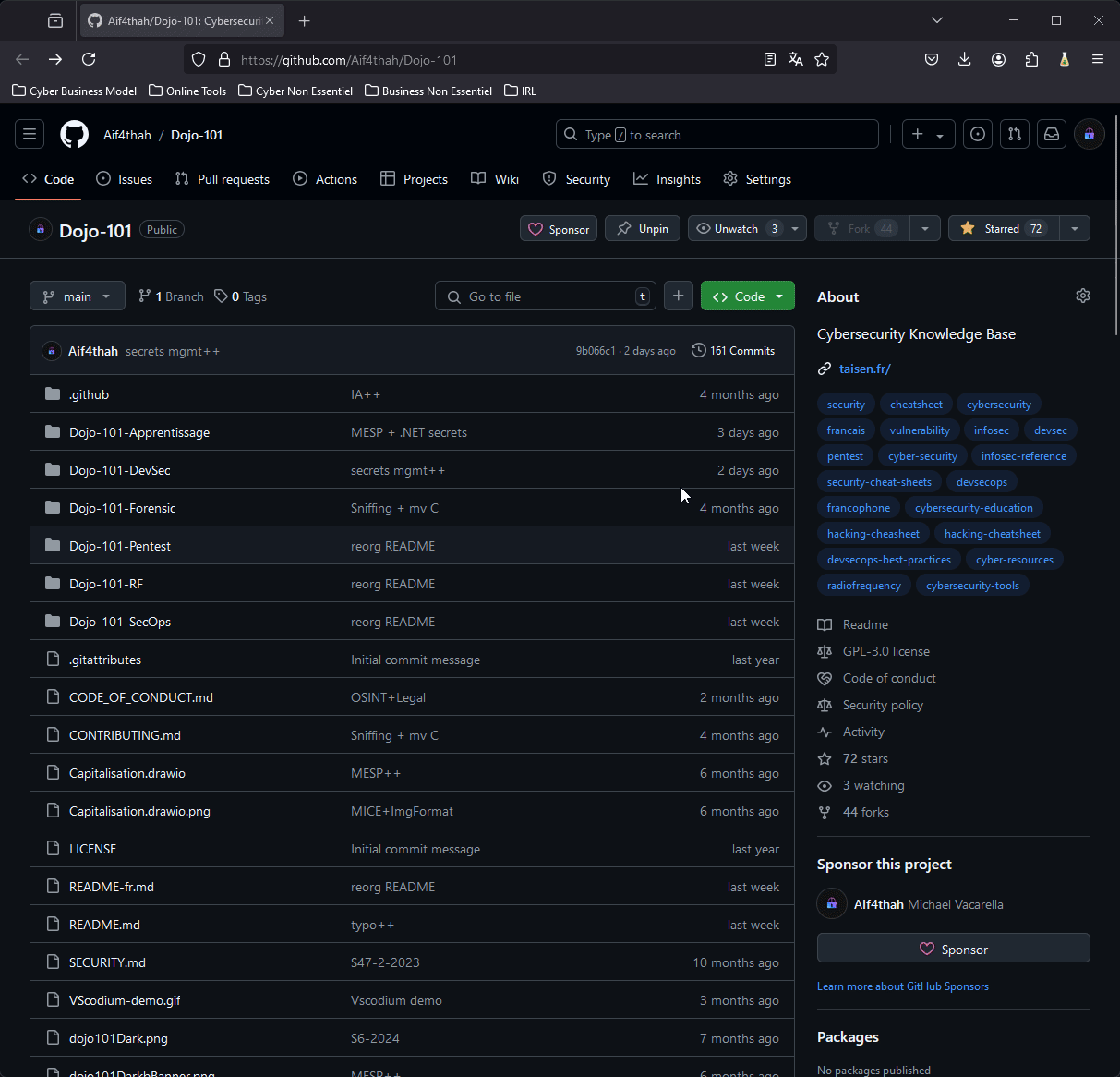Expand the Fork options dropdown arrow
1120x1077 pixels.
click(x=924, y=228)
